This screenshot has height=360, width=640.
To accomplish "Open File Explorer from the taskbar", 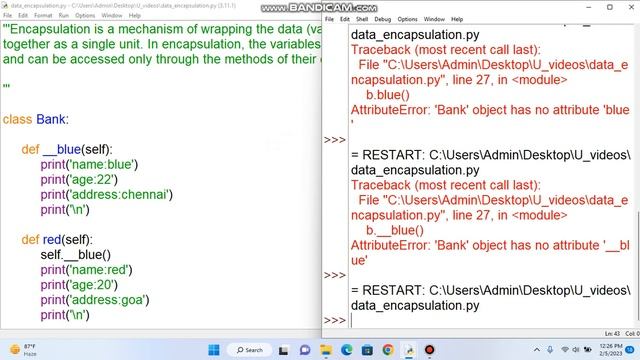I will click(x=326, y=350).
